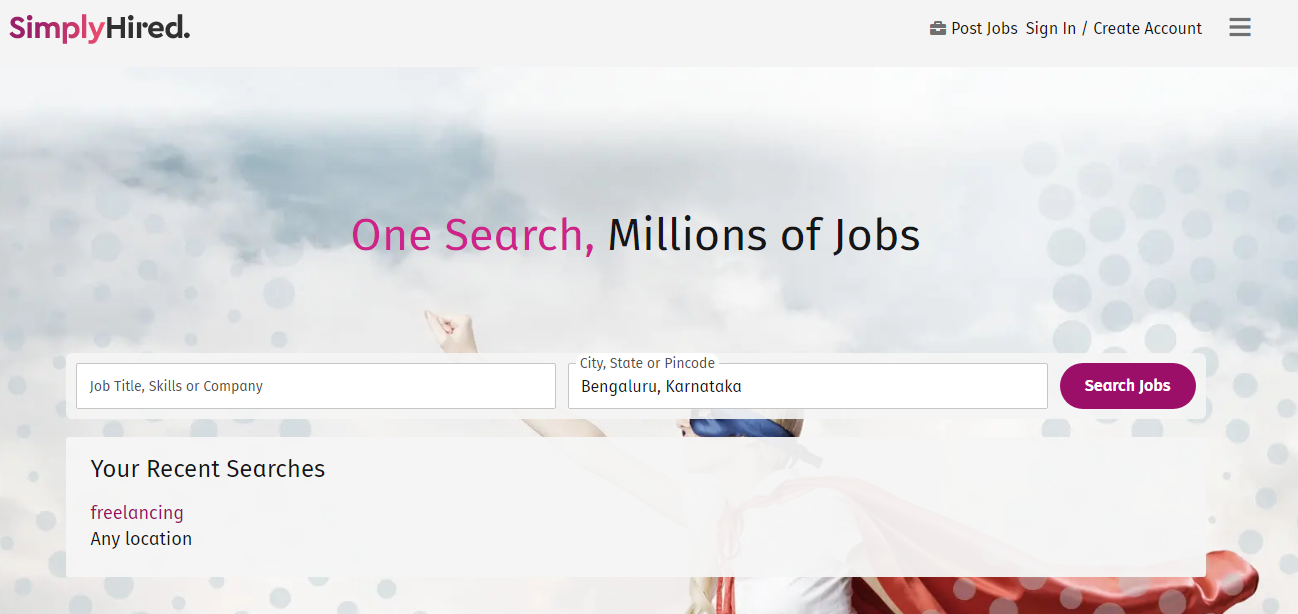The image size is (1298, 614).
Task: Click the Search Jobs button
Action: (x=1127, y=386)
